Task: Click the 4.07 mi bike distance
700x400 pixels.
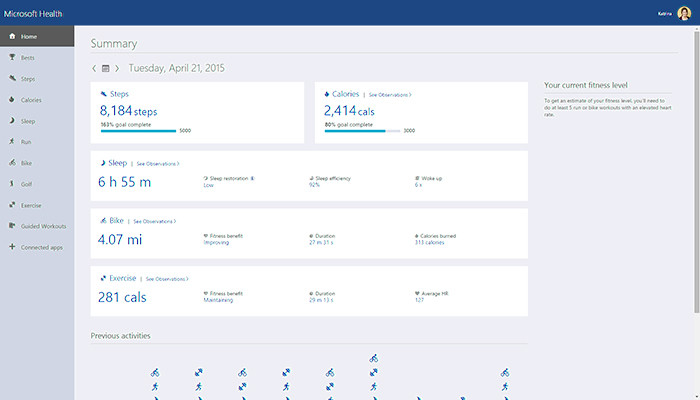Action: point(120,239)
